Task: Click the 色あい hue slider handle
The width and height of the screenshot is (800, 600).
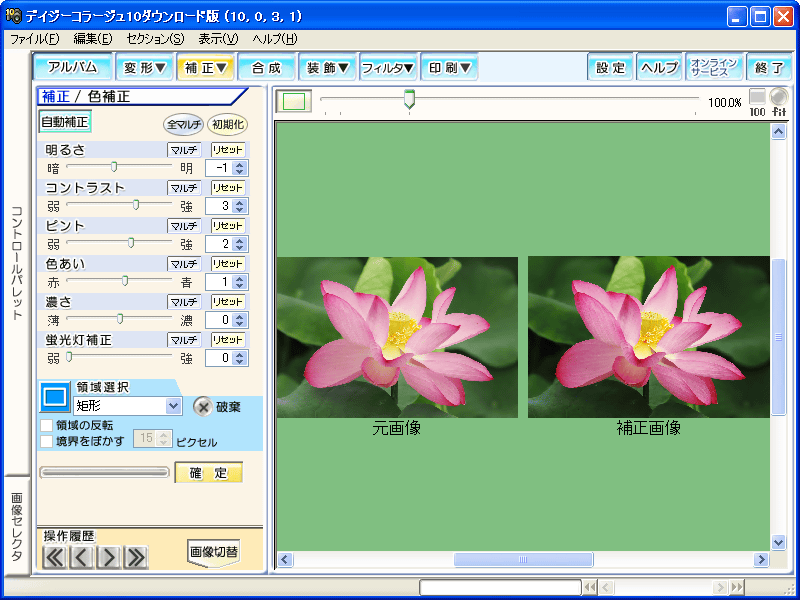Action: (125, 281)
